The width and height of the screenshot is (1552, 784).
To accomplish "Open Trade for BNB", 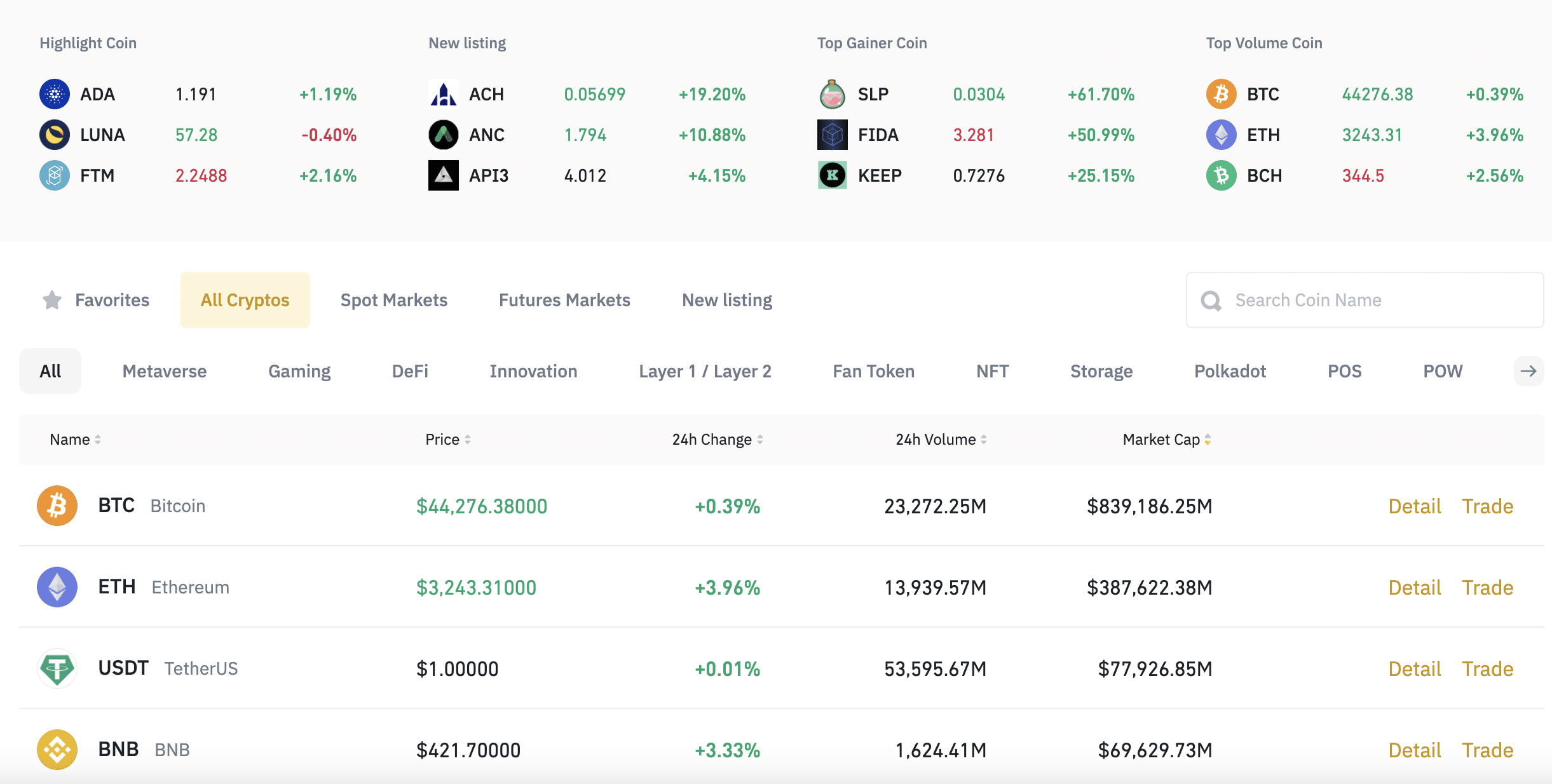I will click(x=1487, y=750).
